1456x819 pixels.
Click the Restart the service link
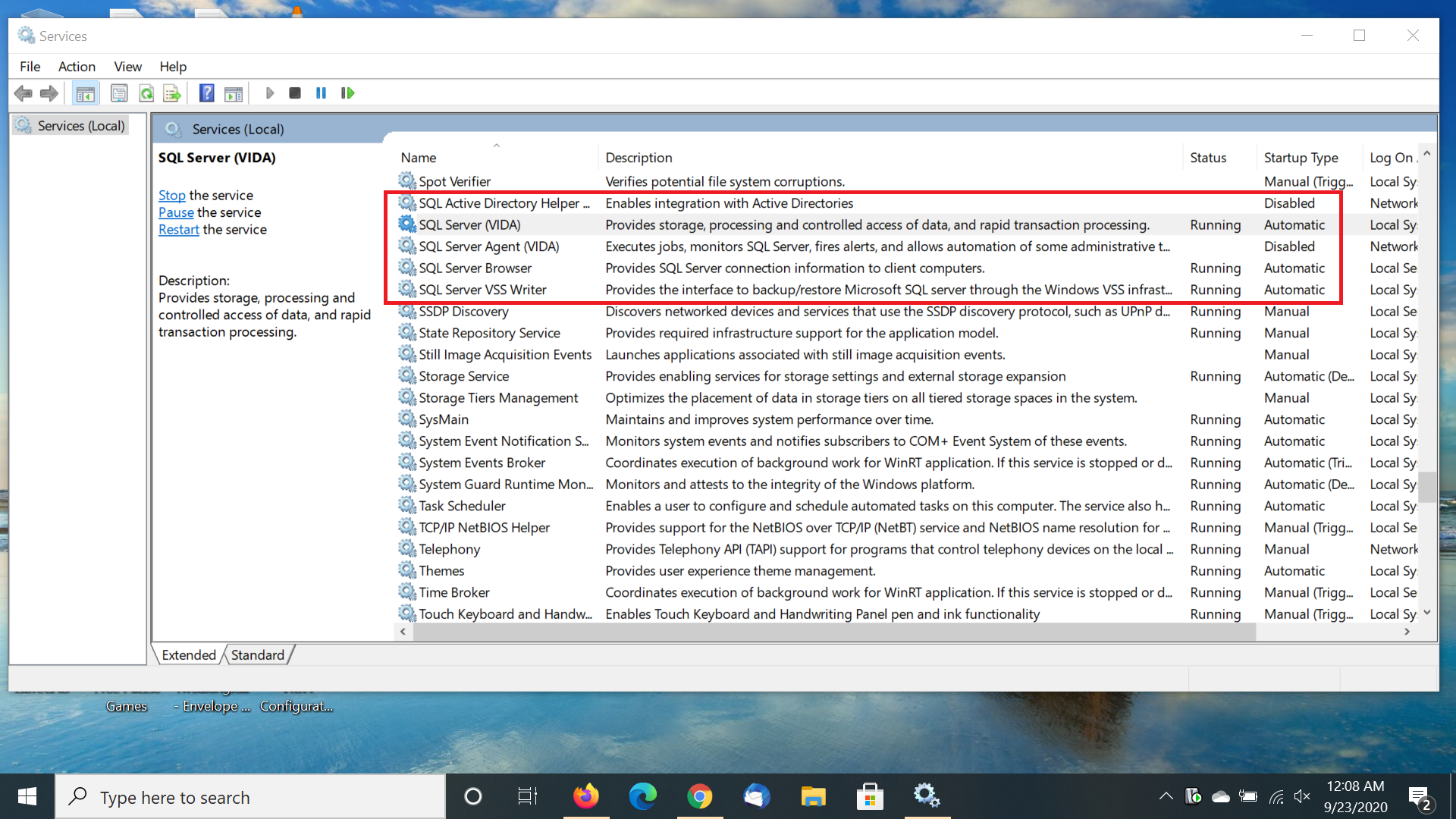tap(178, 230)
